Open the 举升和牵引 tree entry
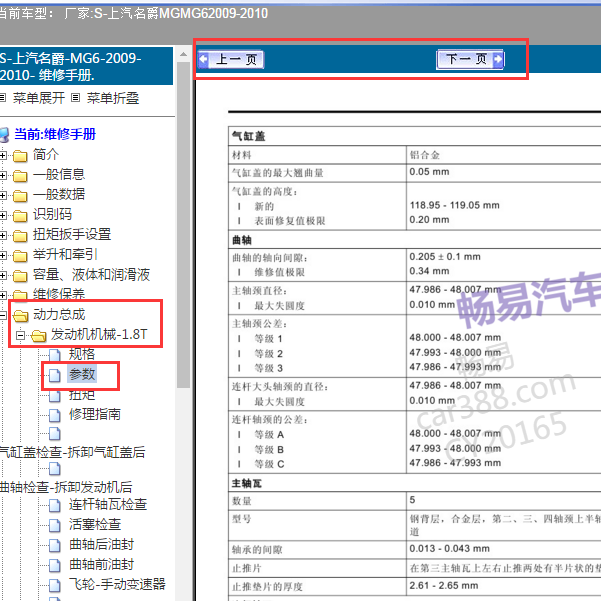The image size is (601, 601). point(65,254)
